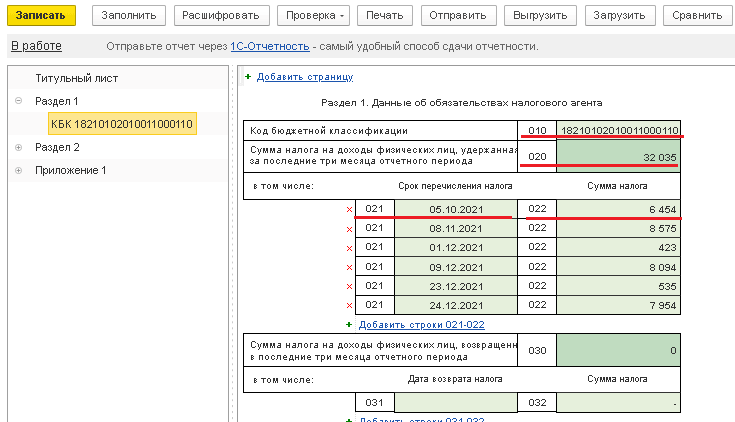Open the Проверка dropdown menu
Viewport: 735px width, 422px height.
(316, 16)
